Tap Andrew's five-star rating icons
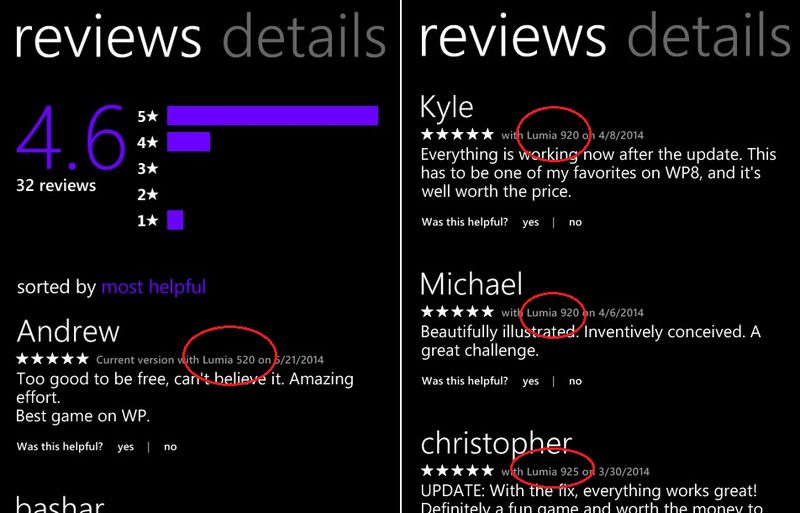 [53, 359]
